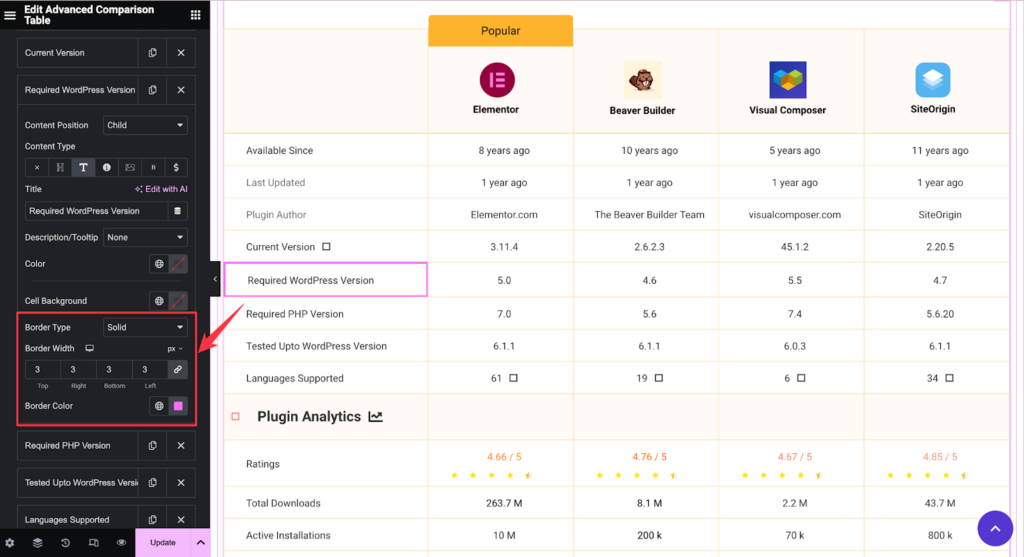Viewport: 1024px width, 557px height.
Task: Duplicate the Required WordPress Version item
Action: pyautogui.click(x=152, y=90)
